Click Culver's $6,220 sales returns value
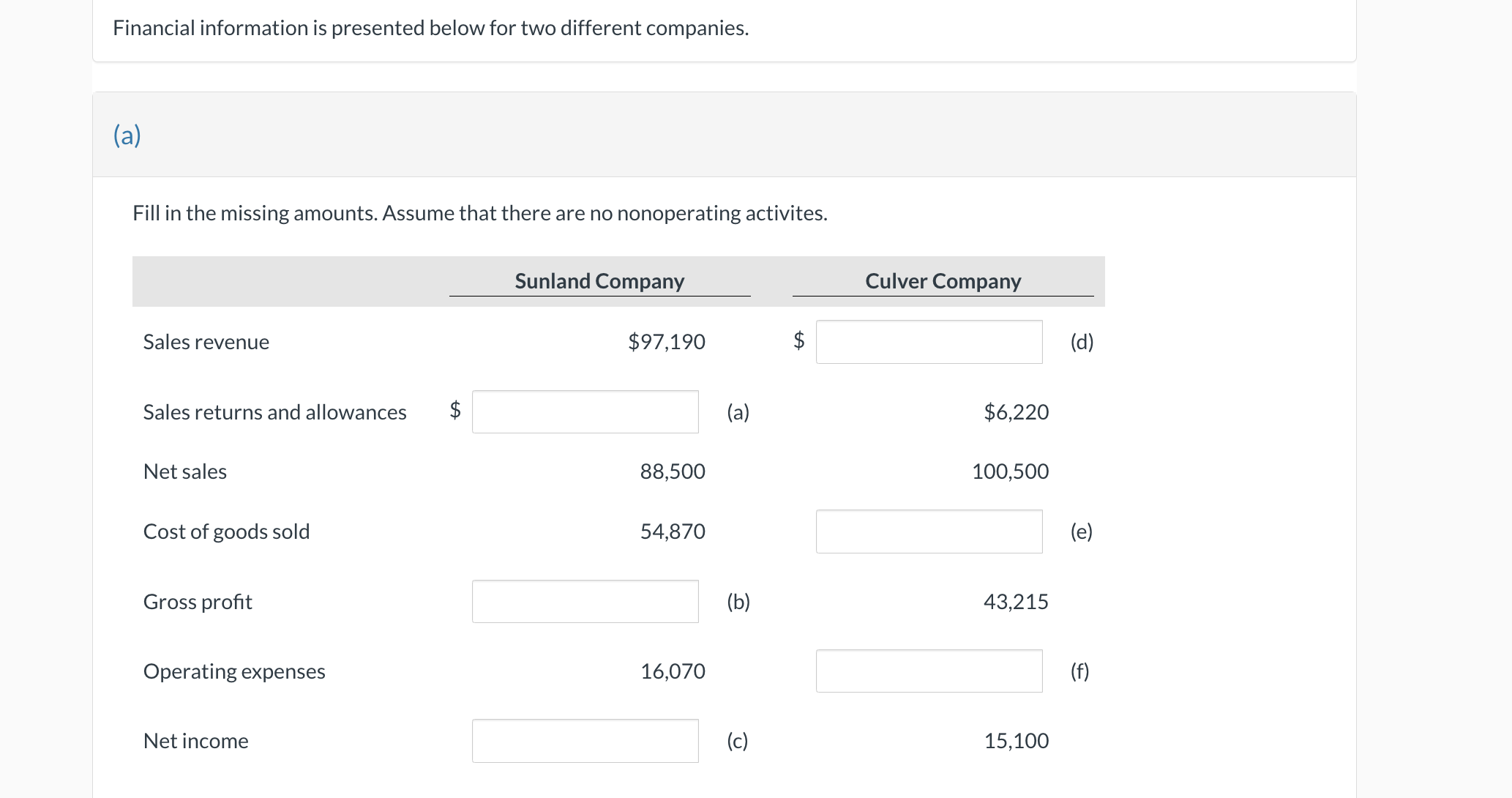Screen dimensions: 1512x798 click(x=1016, y=412)
